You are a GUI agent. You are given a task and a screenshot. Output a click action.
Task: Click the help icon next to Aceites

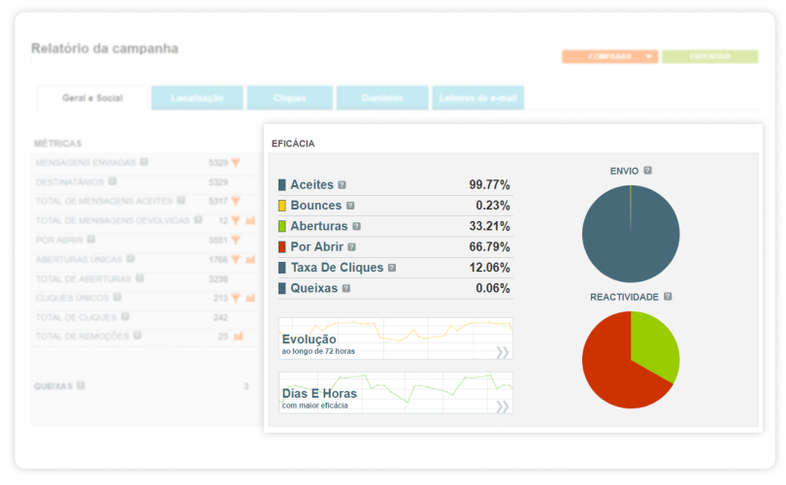coord(342,185)
